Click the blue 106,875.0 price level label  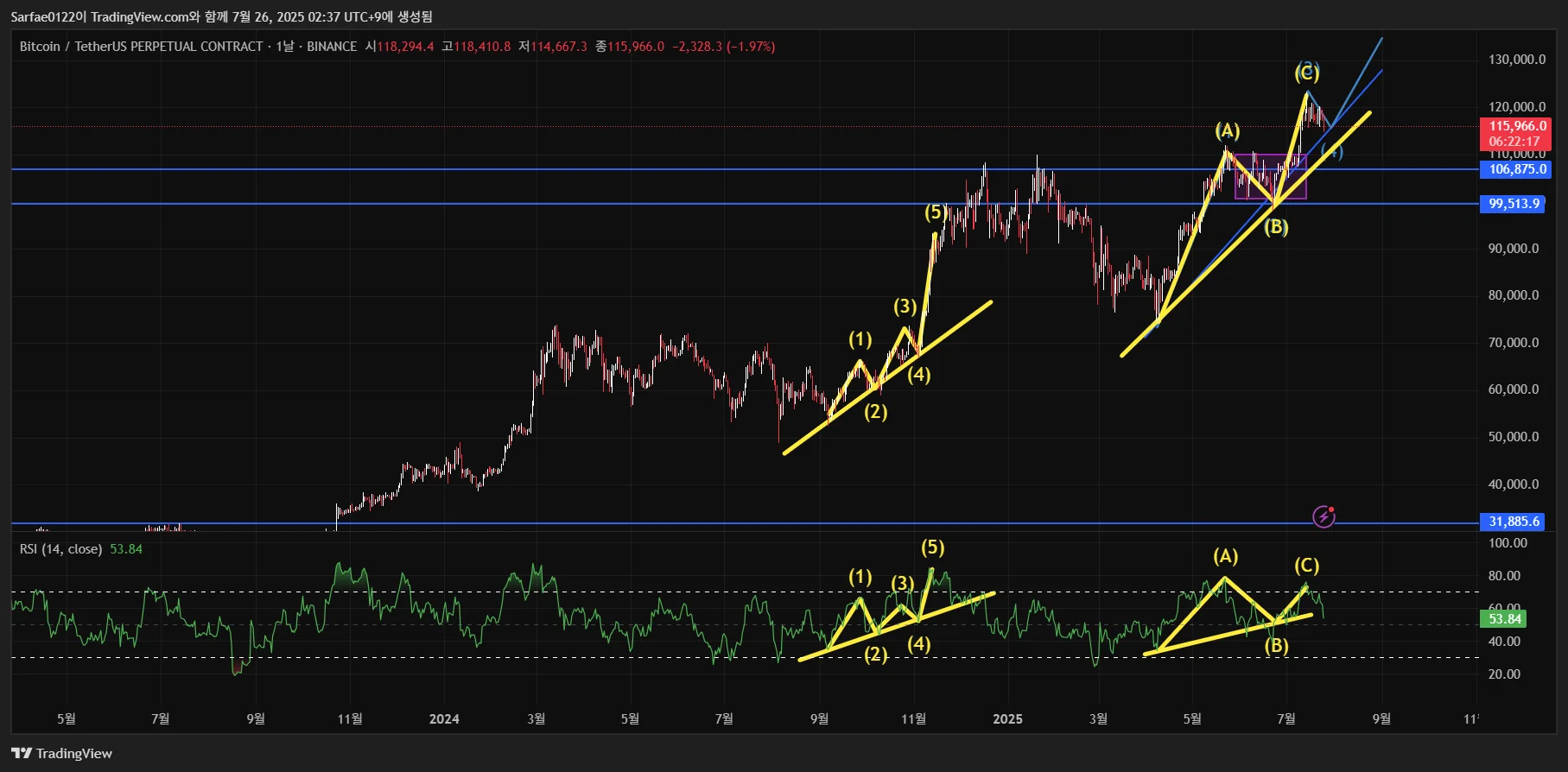click(x=1518, y=169)
